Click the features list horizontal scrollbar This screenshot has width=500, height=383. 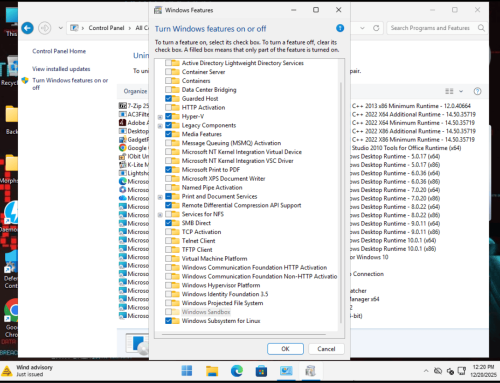tap(243, 334)
